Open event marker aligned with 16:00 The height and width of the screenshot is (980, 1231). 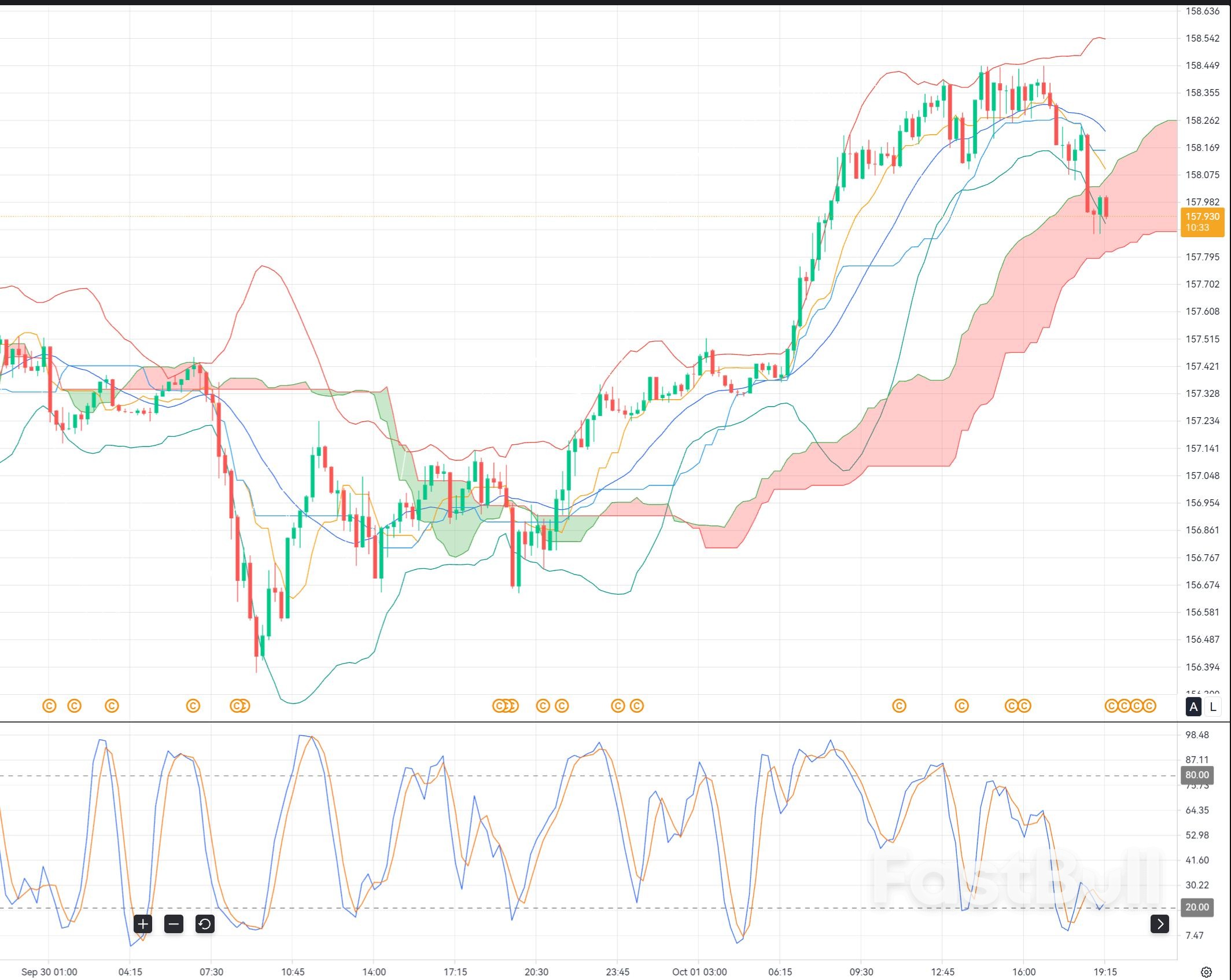[x=1024, y=706]
